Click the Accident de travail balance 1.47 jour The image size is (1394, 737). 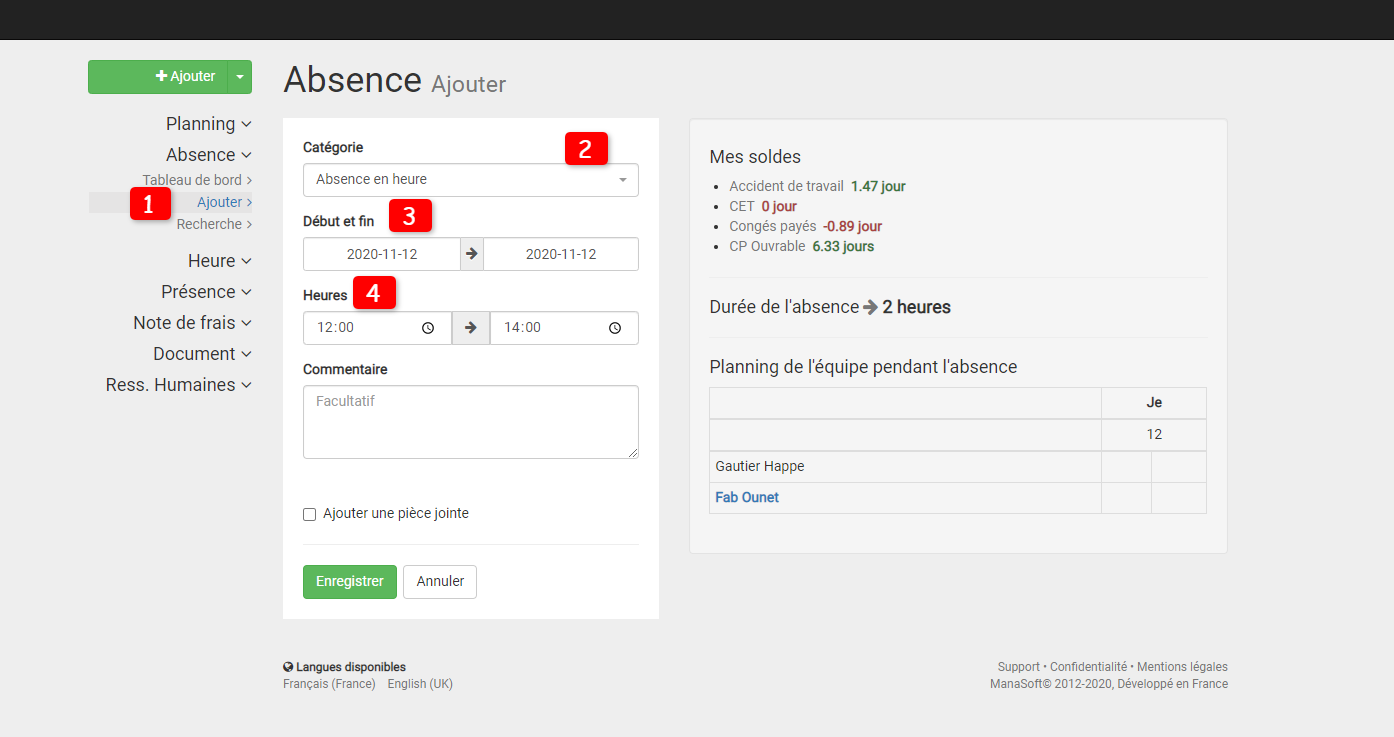click(x=878, y=187)
